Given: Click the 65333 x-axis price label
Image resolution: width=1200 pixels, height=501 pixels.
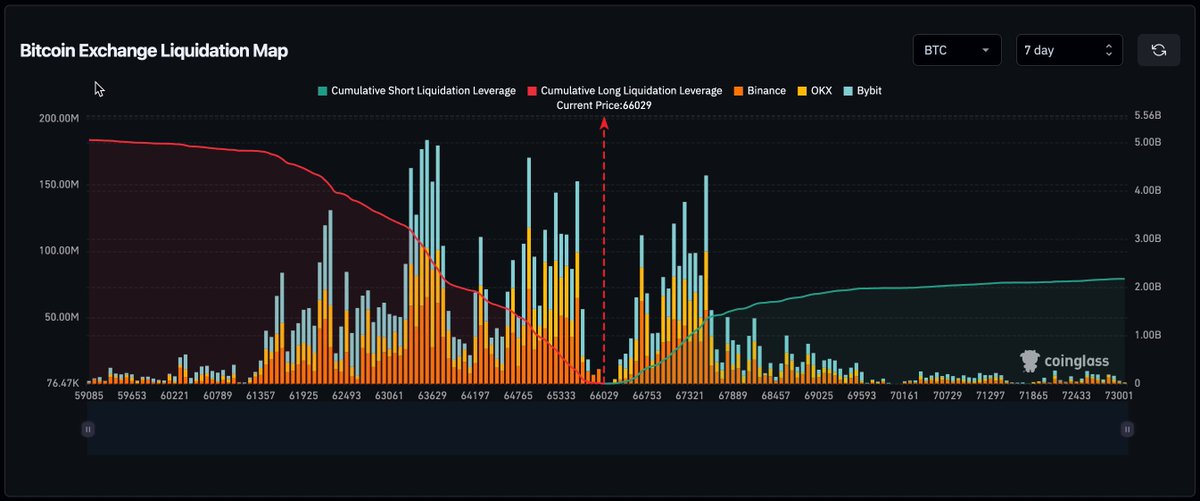Looking at the screenshot, I should (x=560, y=397).
